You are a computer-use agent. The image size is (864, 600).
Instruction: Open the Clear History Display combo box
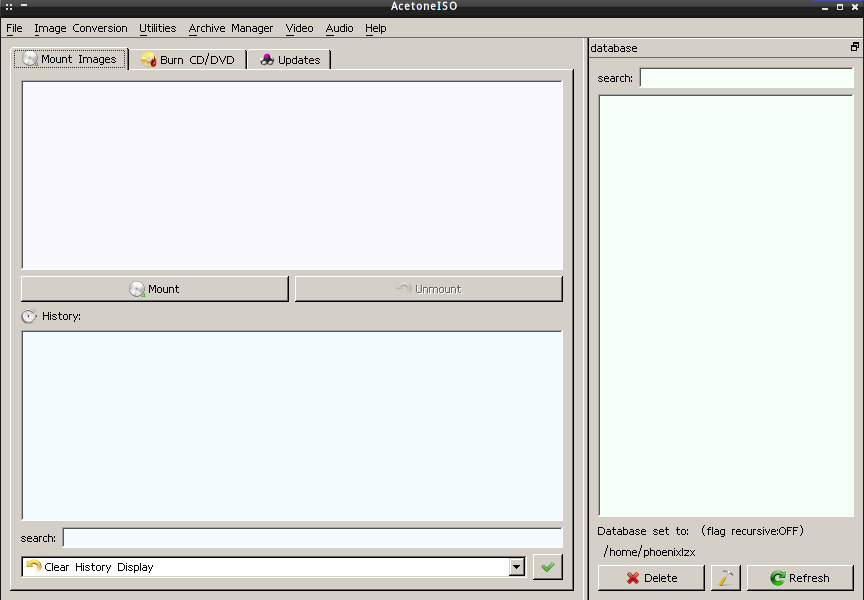(273, 567)
